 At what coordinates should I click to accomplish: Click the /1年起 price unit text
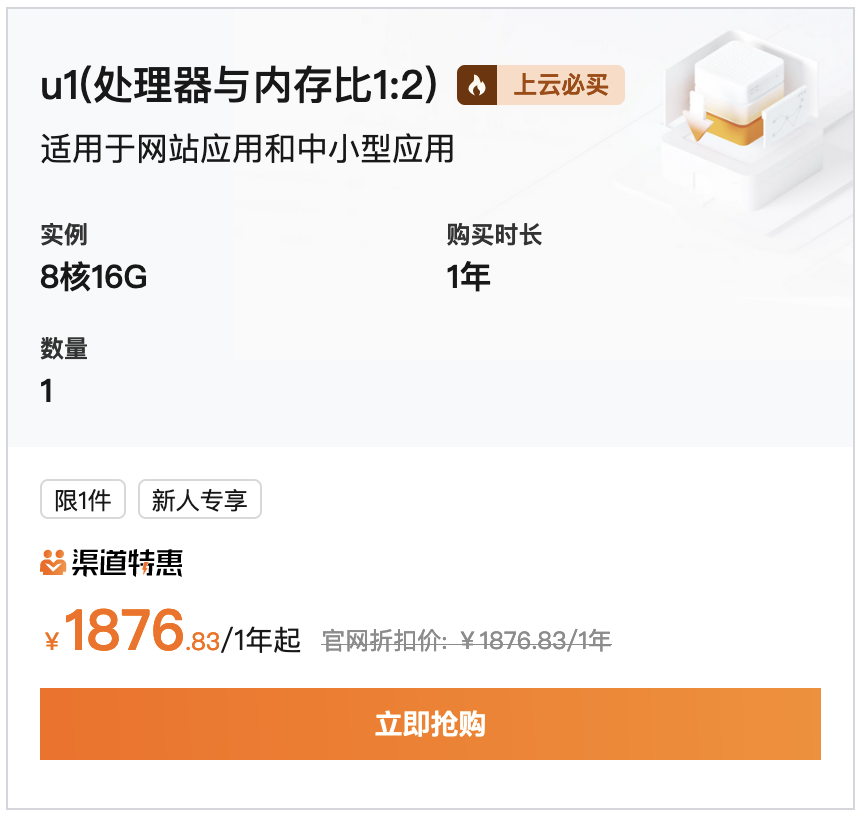point(261,641)
